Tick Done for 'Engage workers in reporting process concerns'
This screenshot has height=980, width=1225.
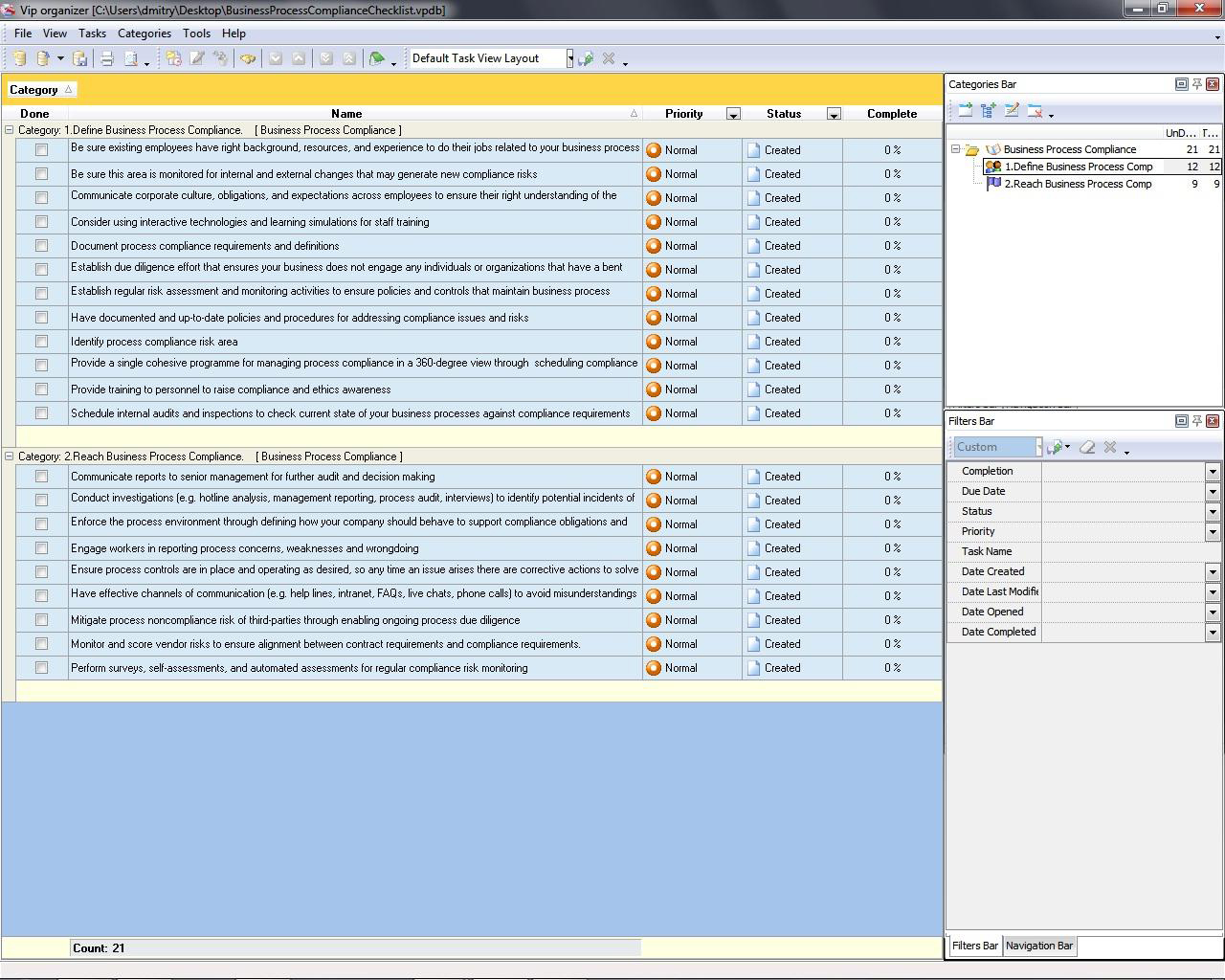pyautogui.click(x=41, y=548)
